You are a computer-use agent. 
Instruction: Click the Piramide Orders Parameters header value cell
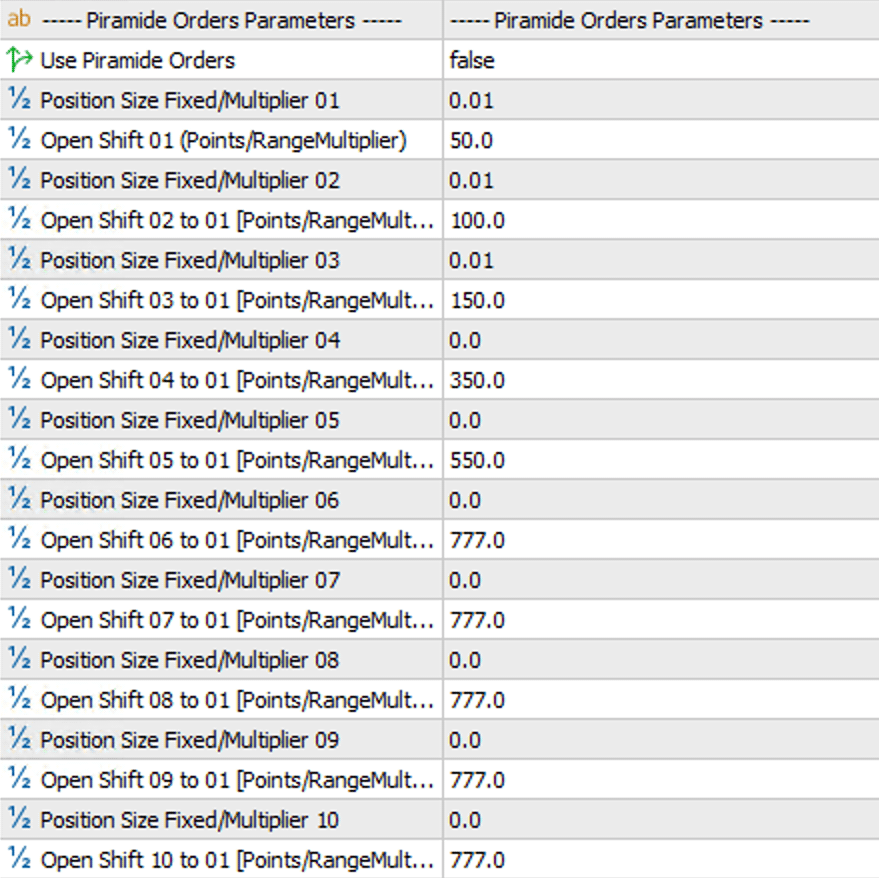click(x=600, y=20)
